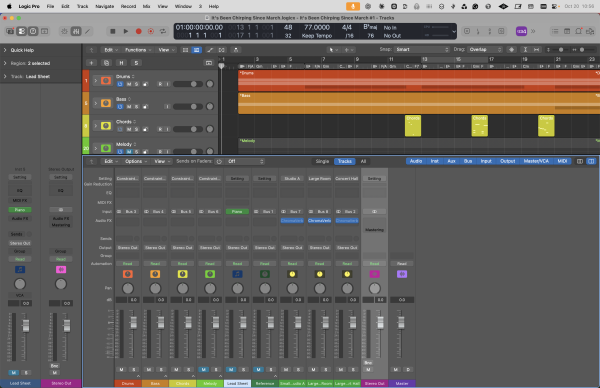Click the Piano instrument slot on Lead Sheet strip
Image resolution: width=600 pixels, height=388 pixels.
click(x=237, y=212)
